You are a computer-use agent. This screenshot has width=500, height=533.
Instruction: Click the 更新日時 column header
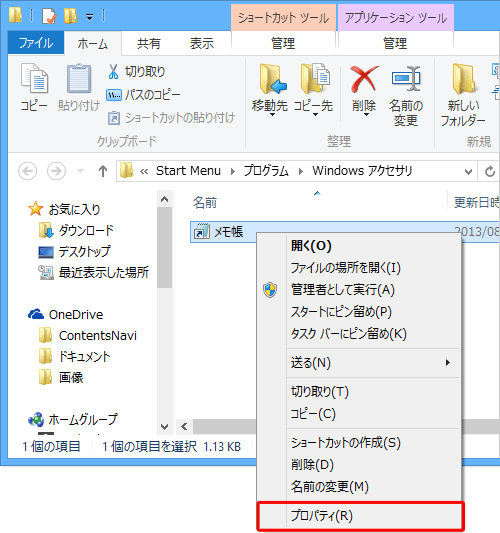coord(477,203)
